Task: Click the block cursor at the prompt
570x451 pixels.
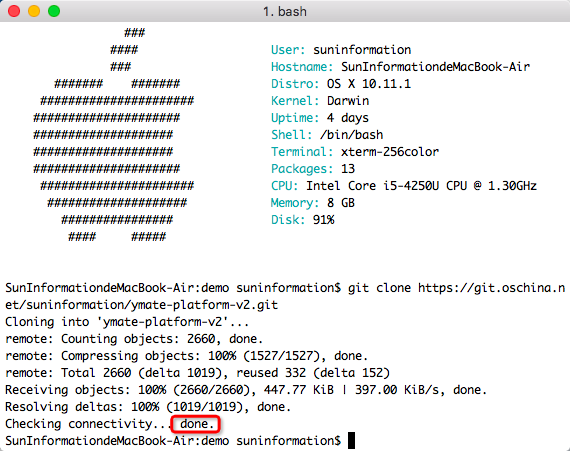Action: tap(351, 440)
